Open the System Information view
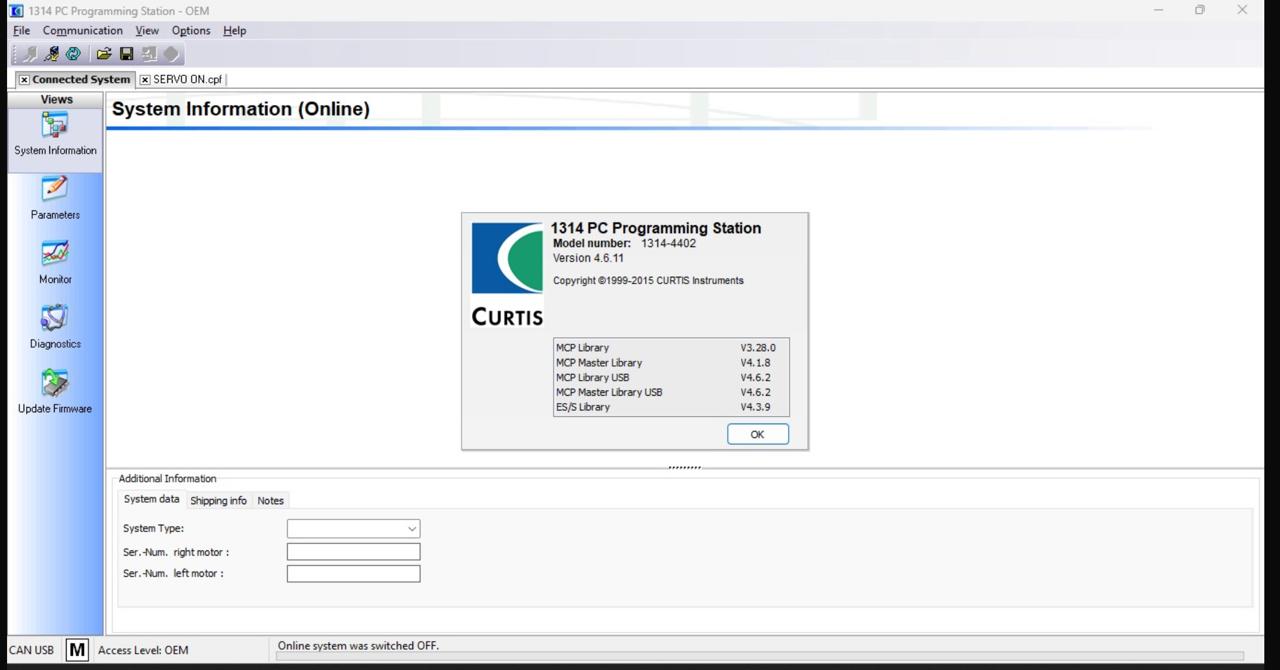1280x670 pixels. click(55, 134)
